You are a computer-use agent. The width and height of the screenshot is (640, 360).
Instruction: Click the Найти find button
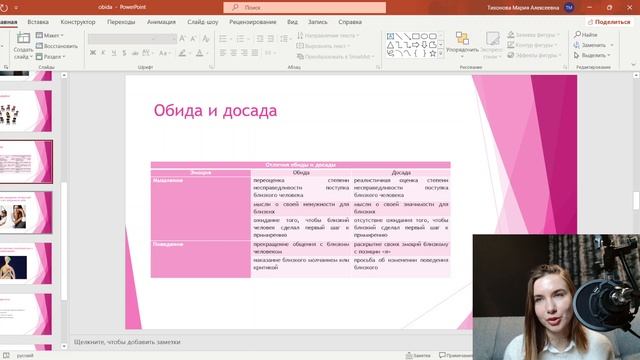point(586,35)
